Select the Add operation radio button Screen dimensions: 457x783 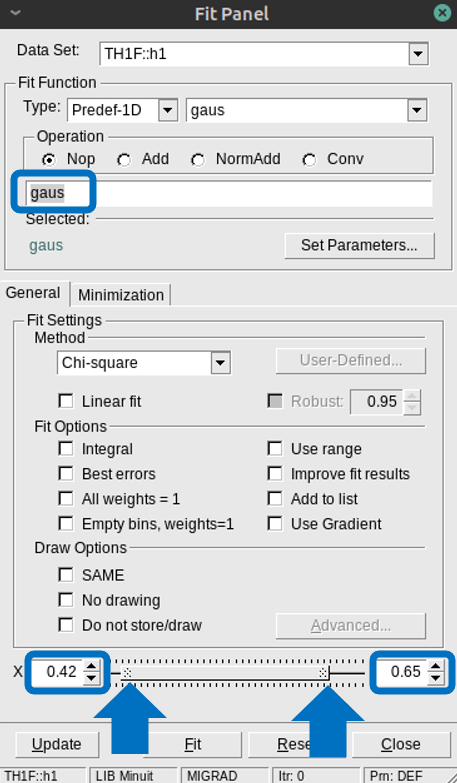click(124, 160)
